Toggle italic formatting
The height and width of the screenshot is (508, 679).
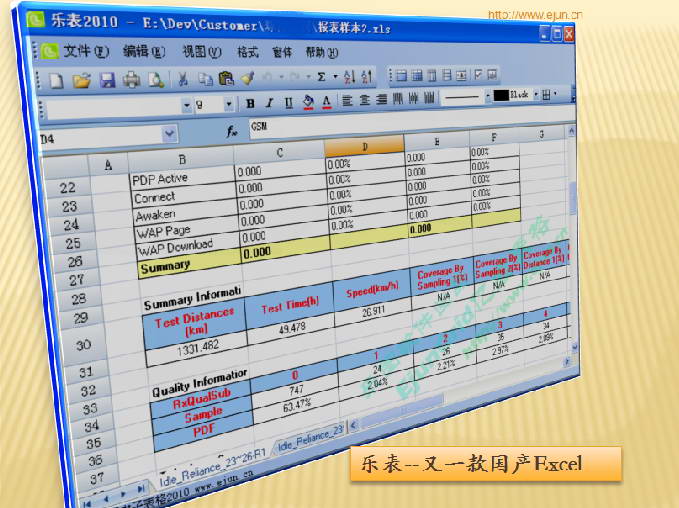point(269,103)
